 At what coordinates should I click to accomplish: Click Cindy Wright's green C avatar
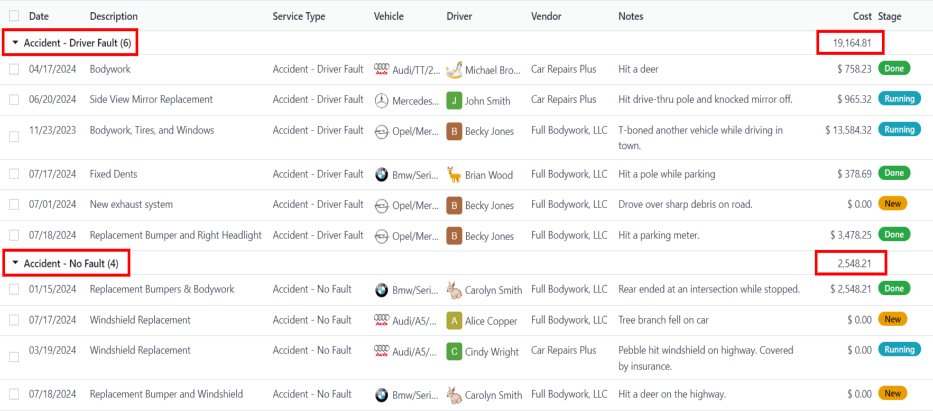click(454, 351)
